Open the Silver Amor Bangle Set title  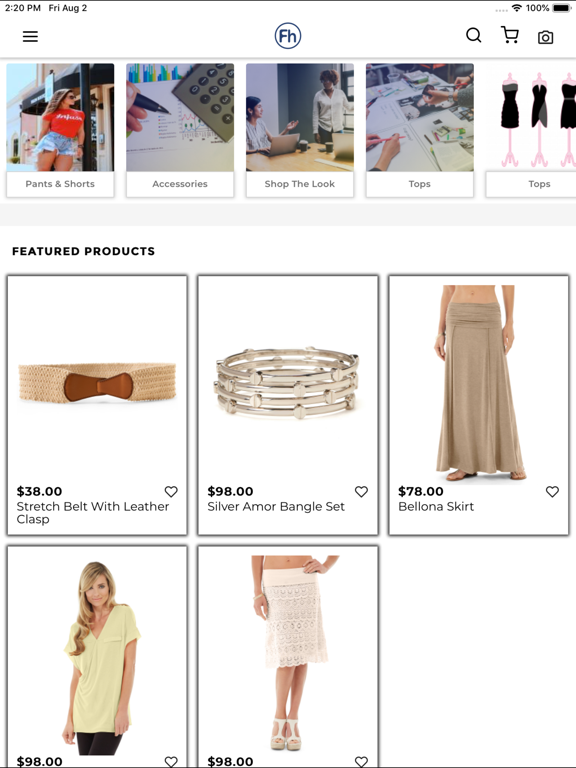276,506
